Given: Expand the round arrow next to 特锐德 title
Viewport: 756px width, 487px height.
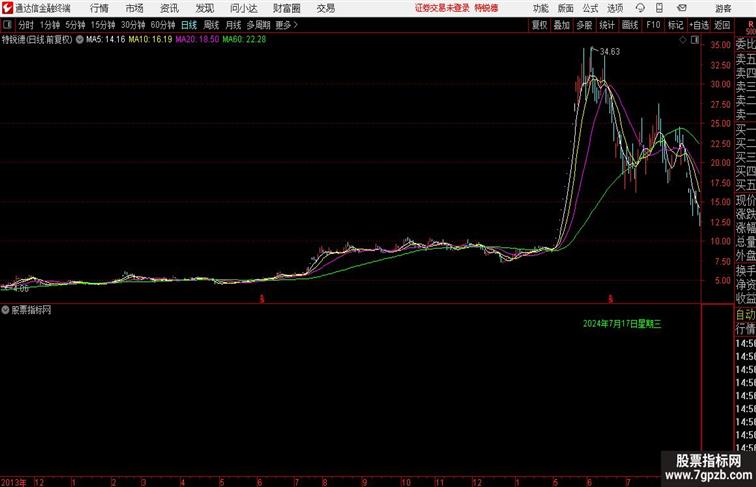Looking at the screenshot, I should point(80,40).
